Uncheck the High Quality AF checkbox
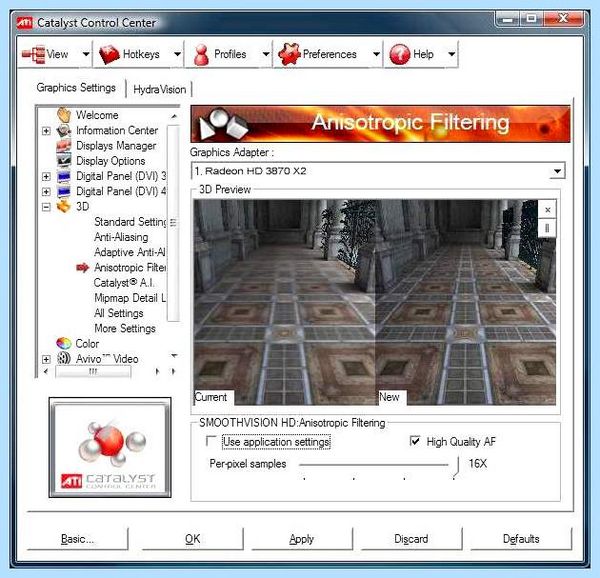 415,441
